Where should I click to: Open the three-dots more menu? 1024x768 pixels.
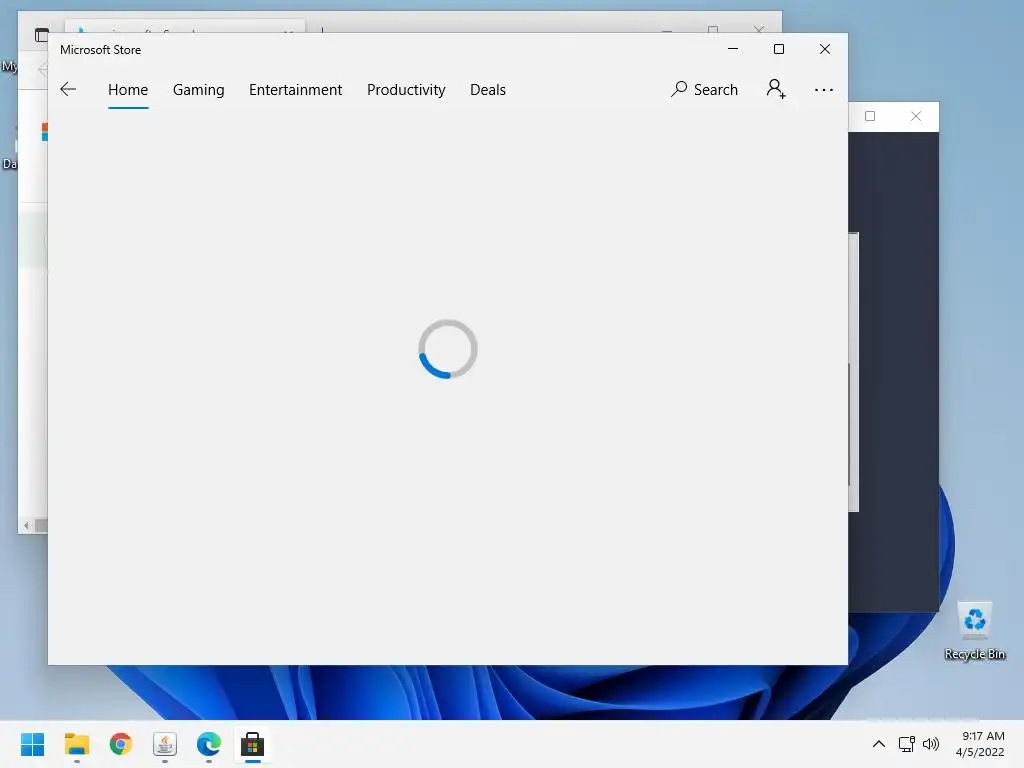tap(824, 89)
